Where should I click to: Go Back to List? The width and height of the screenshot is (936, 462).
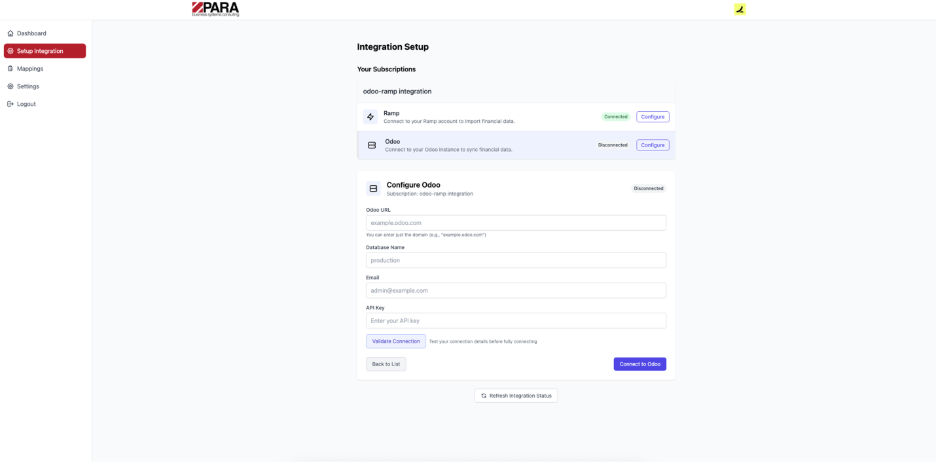coord(386,364)
